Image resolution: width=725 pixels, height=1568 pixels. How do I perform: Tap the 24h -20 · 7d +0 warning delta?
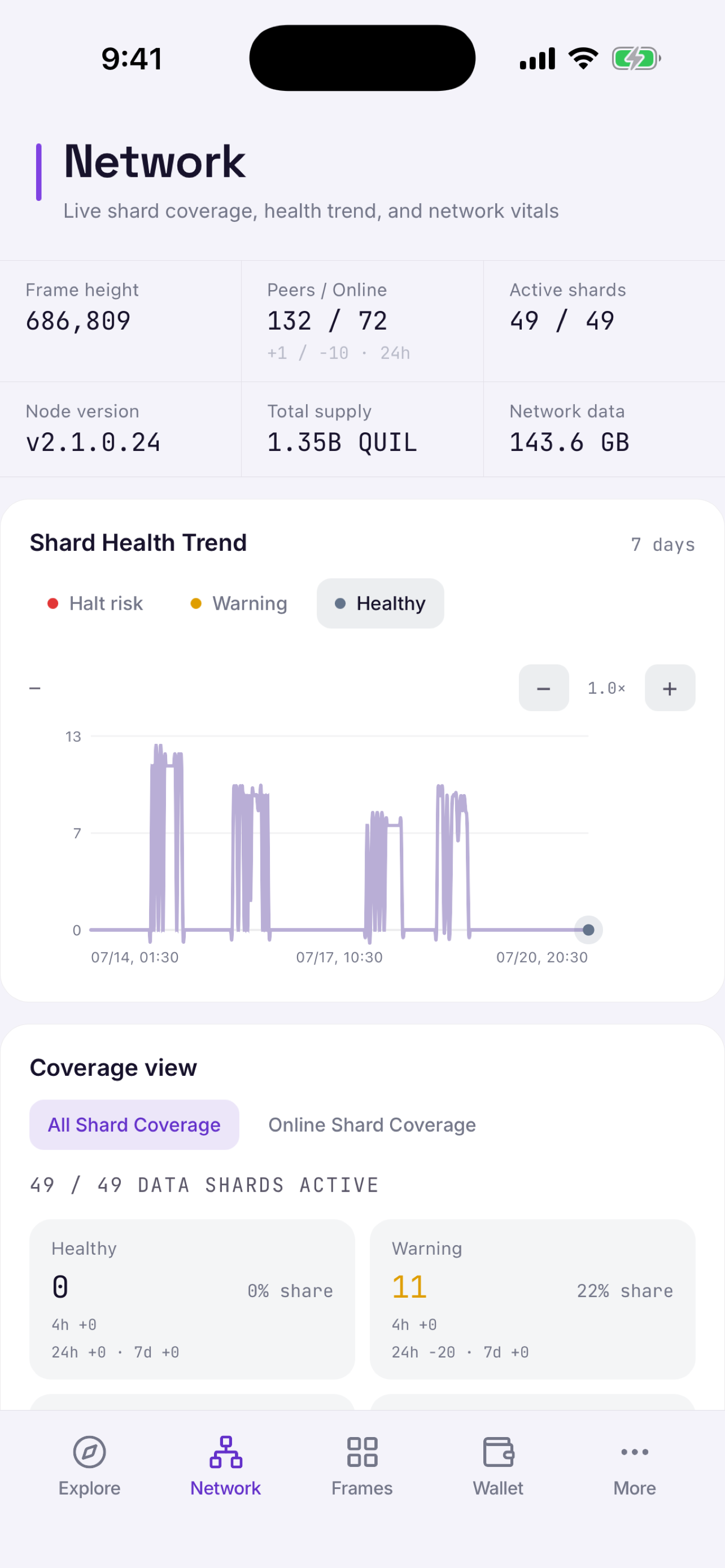(460, 1352)
